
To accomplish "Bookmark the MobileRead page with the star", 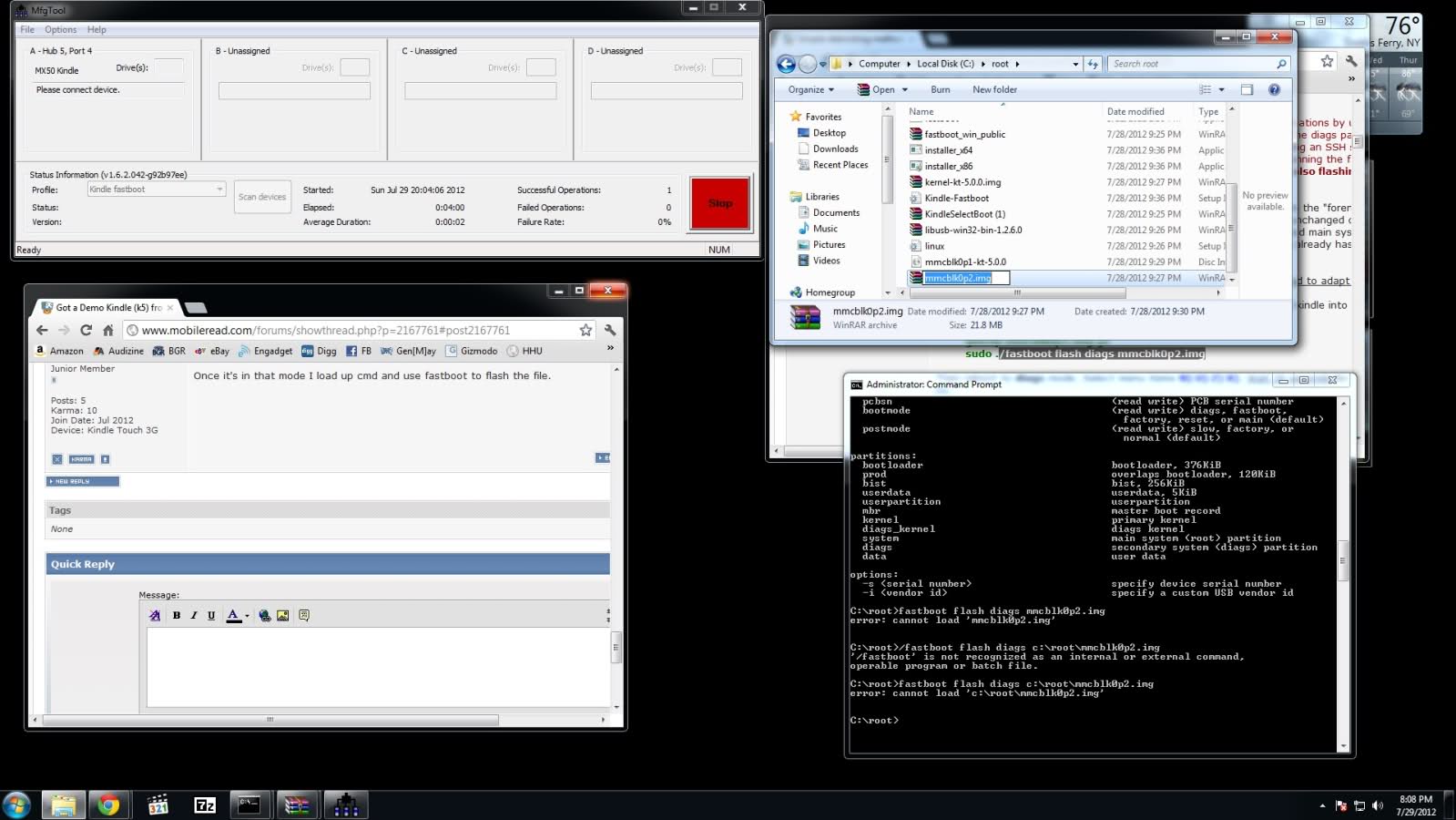I will coord(585,330).
